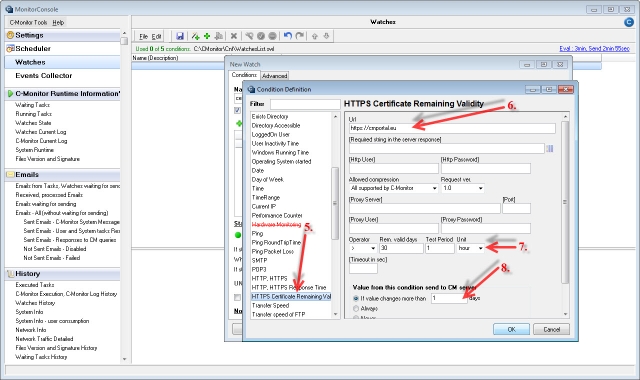Click the string list icon beside response field

click(x=550, y=149)
